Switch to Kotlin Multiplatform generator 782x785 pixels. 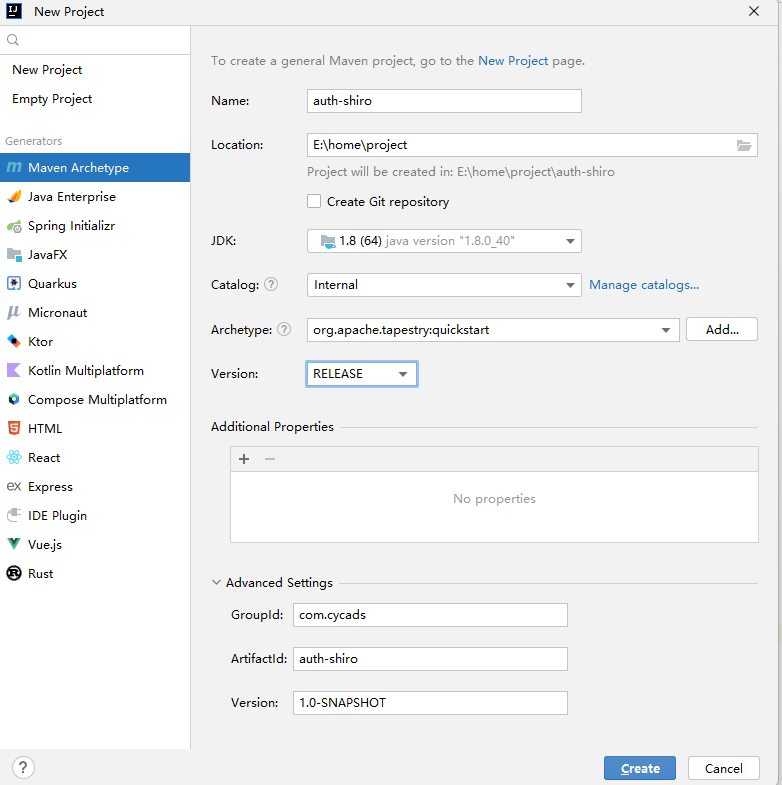coord(85,371)
